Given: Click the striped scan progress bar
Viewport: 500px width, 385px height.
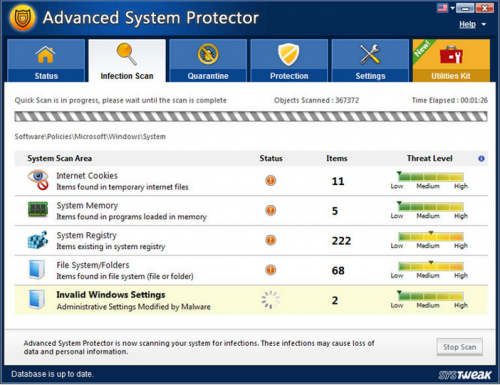Looking at the screenshot, I should [251, 116].
